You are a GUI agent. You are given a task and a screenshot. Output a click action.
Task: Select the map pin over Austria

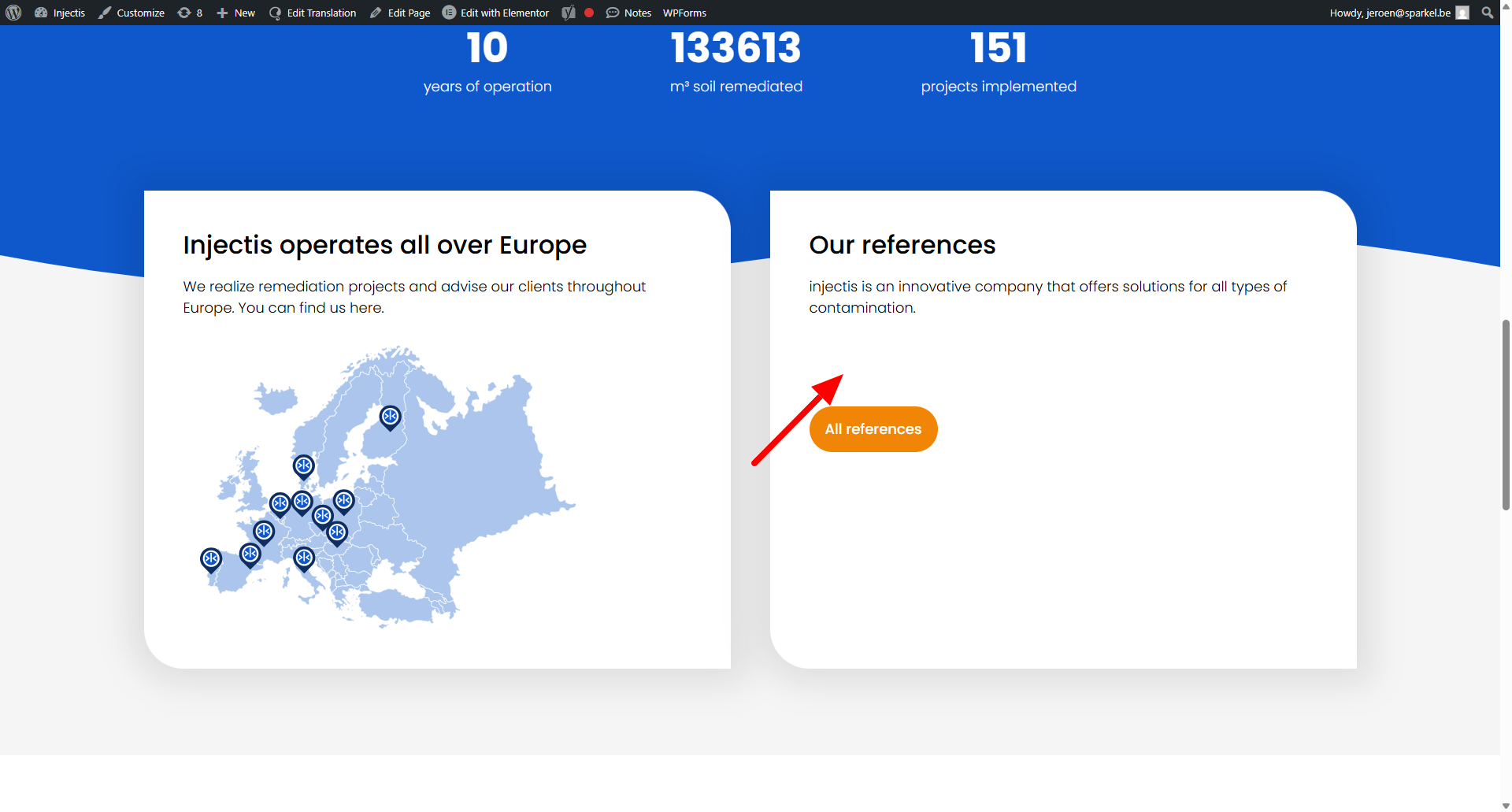click(x=337, y=533)
